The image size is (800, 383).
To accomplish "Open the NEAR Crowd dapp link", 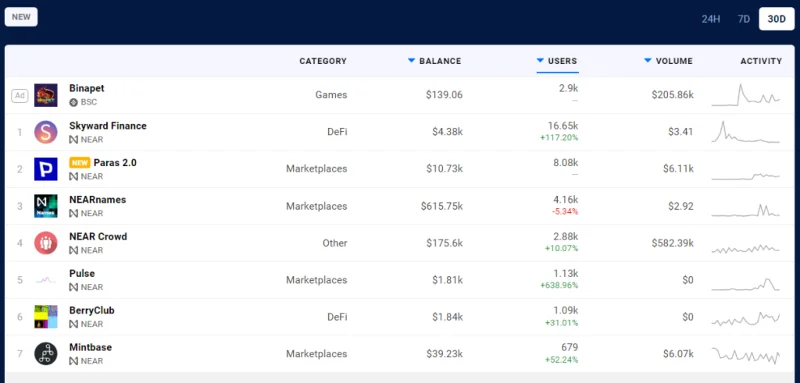I will (98, 237).
